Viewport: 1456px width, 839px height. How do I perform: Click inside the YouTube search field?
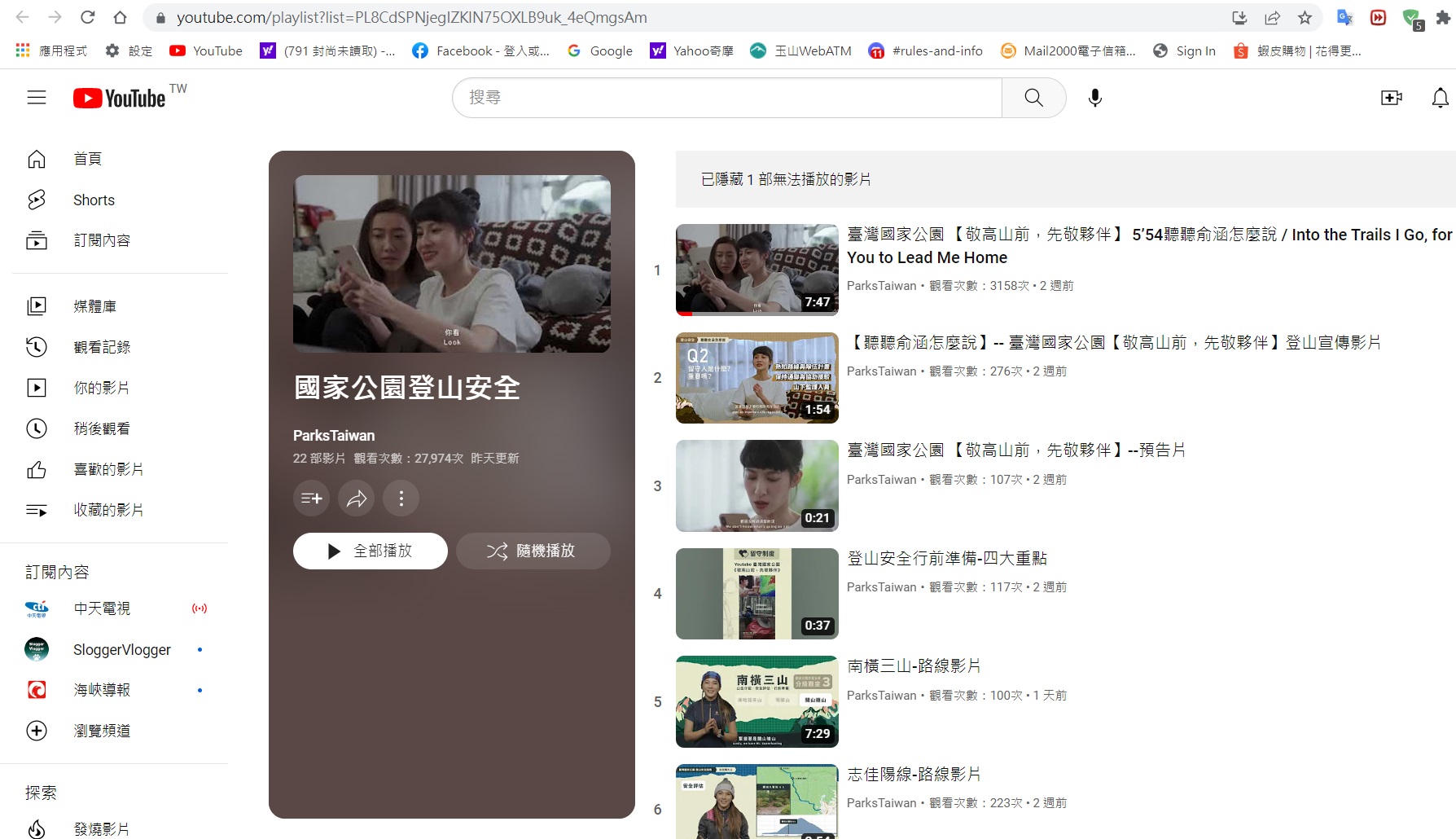click(725, 98)
